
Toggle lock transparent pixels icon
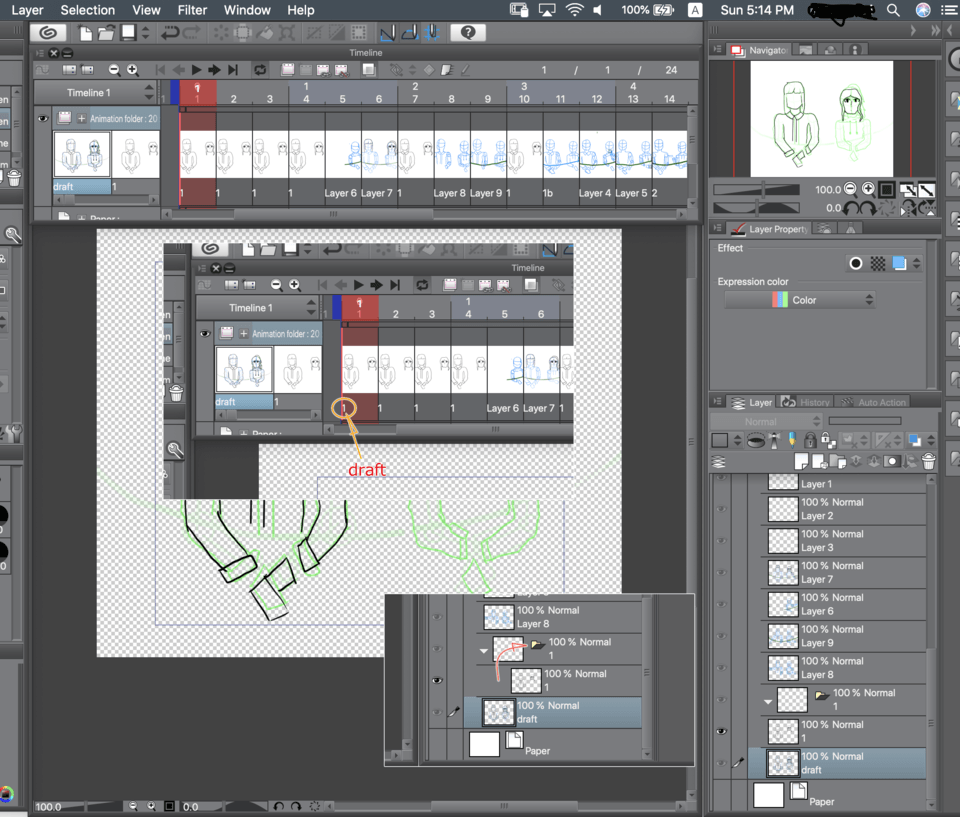coord(828,441)
